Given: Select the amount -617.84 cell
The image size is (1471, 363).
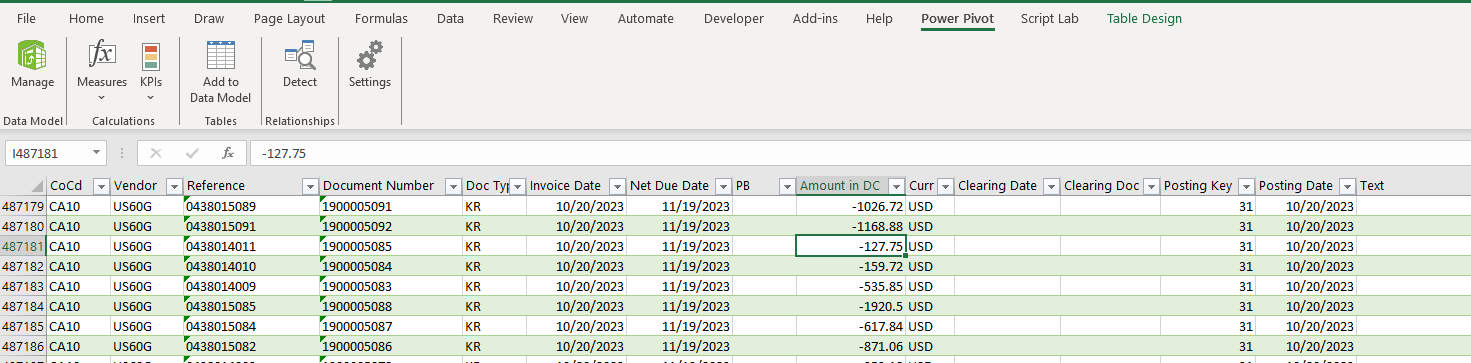Looking at the screenshot, I should [851, 326].
